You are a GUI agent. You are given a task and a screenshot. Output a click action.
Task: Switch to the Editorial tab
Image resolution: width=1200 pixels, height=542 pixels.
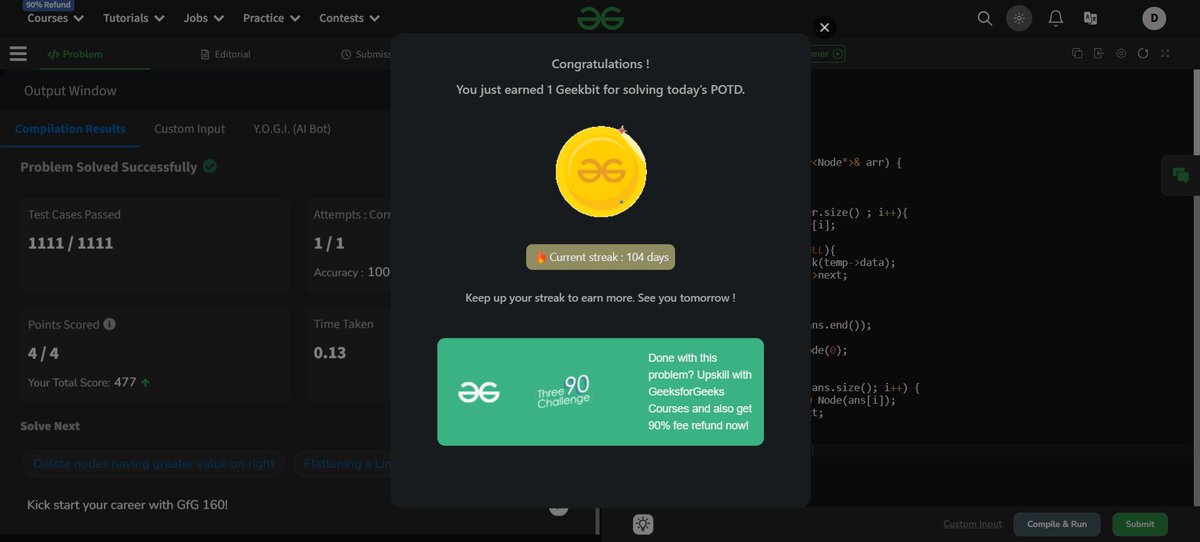[226, 54]
